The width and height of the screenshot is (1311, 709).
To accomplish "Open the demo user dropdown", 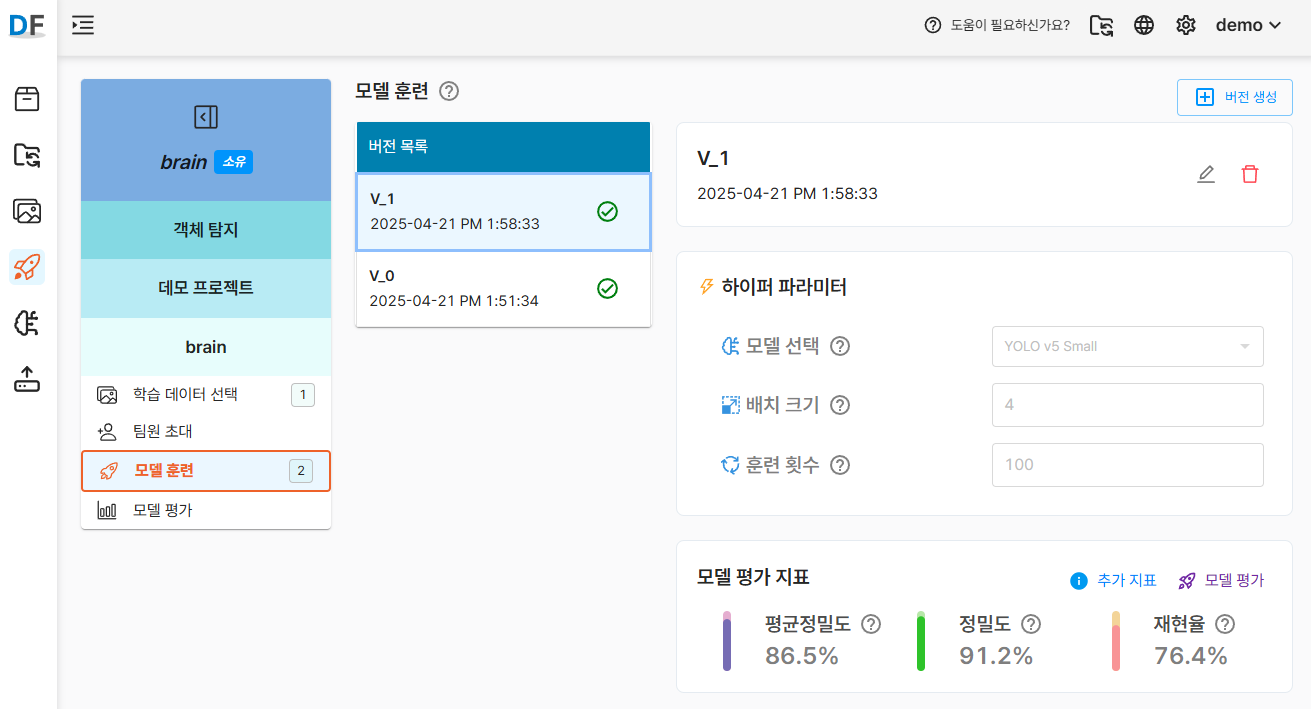I will pyautogui.click(x=1248, y=26).
